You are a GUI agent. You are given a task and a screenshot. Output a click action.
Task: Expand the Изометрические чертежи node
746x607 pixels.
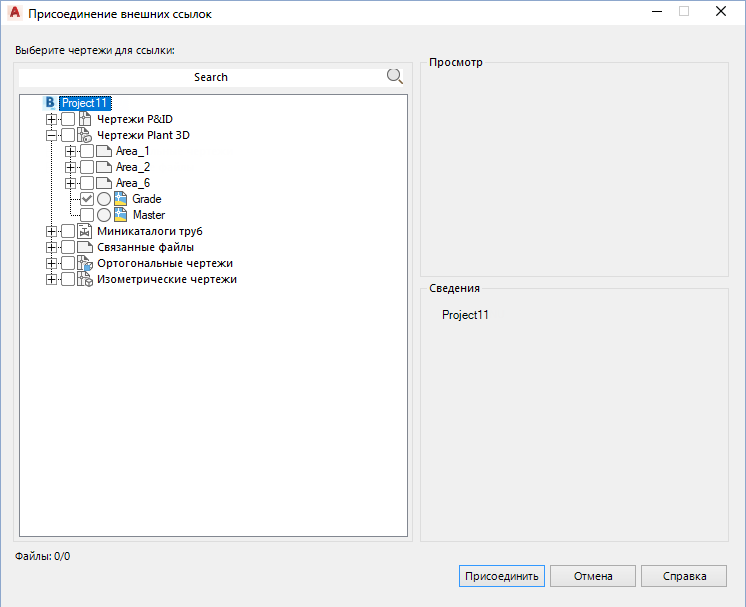coord(51,279)
